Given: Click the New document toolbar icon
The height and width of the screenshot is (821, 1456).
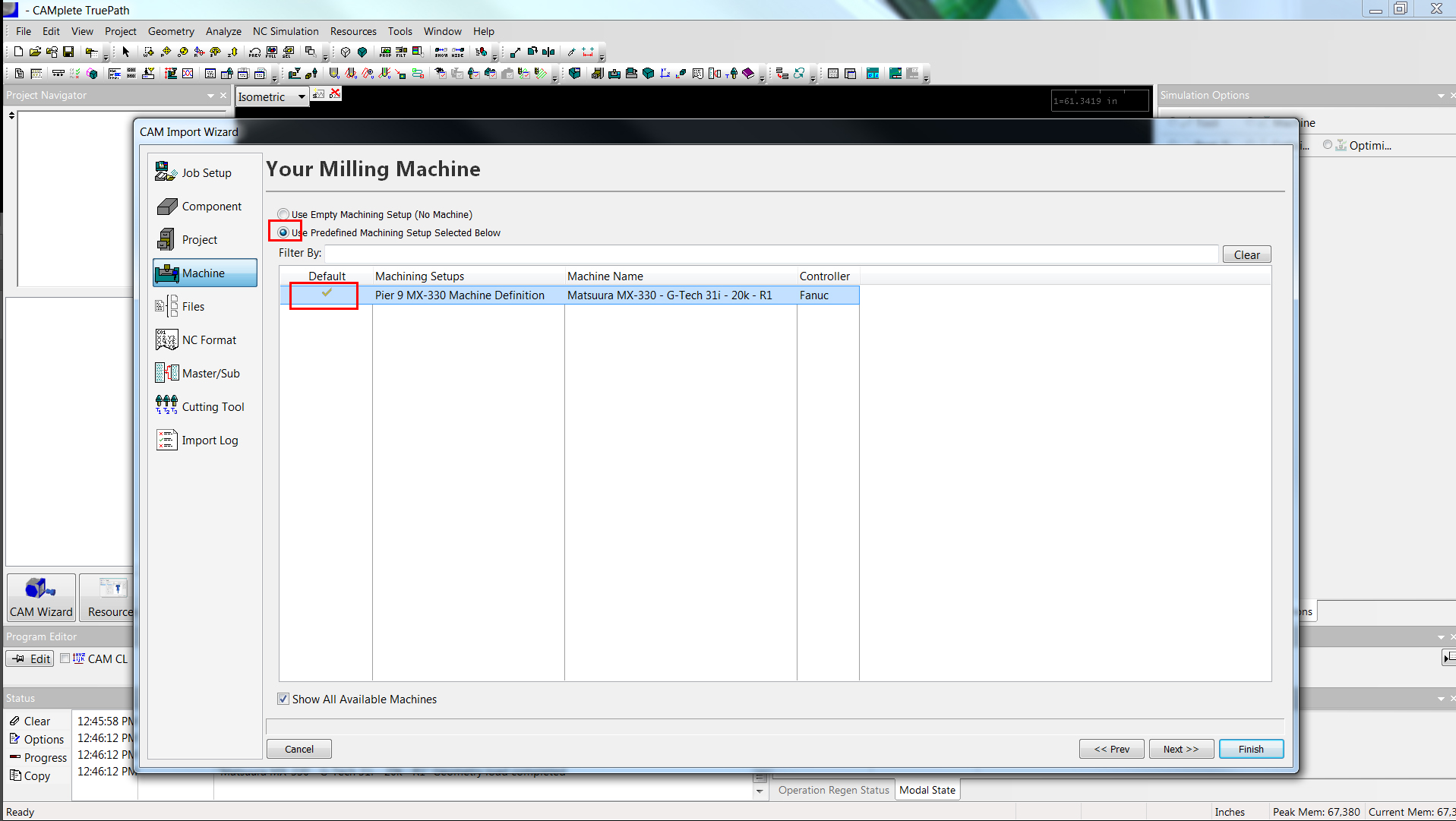Looking at the screenshot, I should 18,52.
